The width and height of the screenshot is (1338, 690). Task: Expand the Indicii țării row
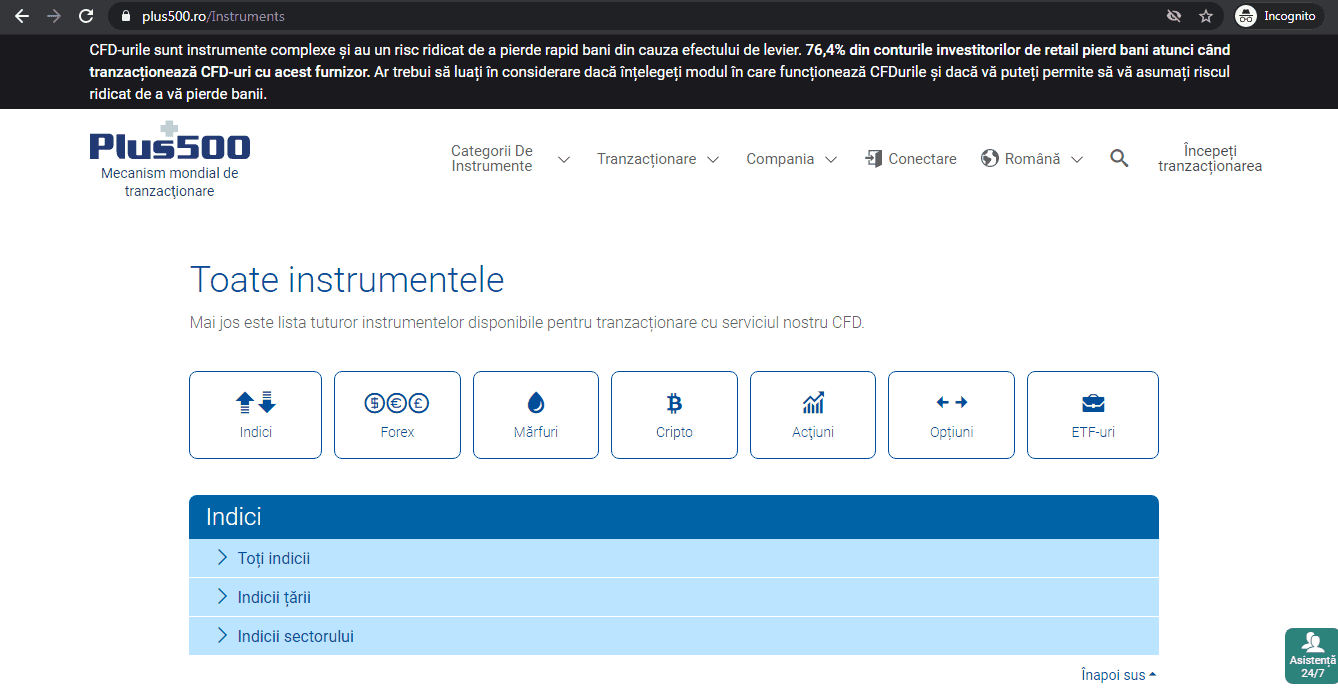coord(273,597)
